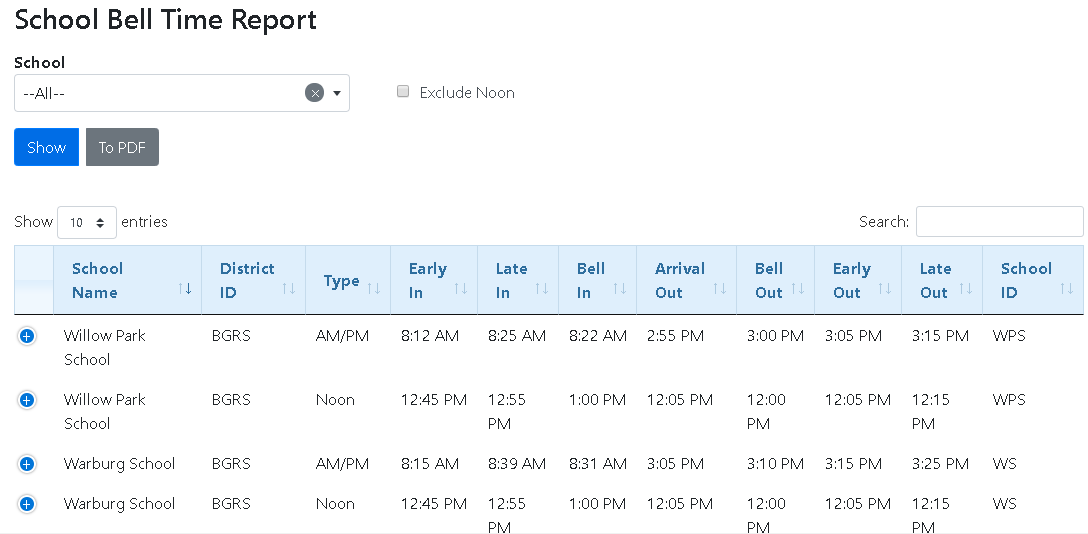Viewport: 1088px width, 534px height.
Task: Export report with To PDF button
Action: [x=122, y=147]
